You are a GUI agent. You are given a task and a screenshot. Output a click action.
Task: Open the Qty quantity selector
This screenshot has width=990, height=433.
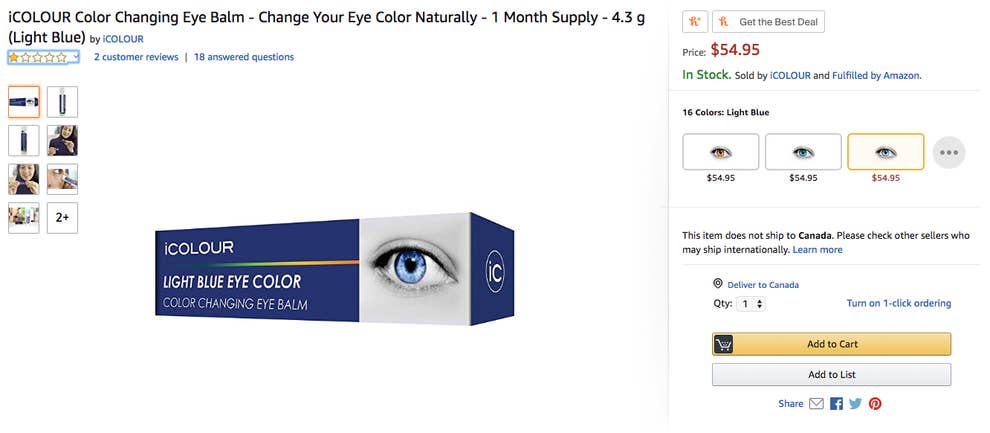(x=751, y=304)
